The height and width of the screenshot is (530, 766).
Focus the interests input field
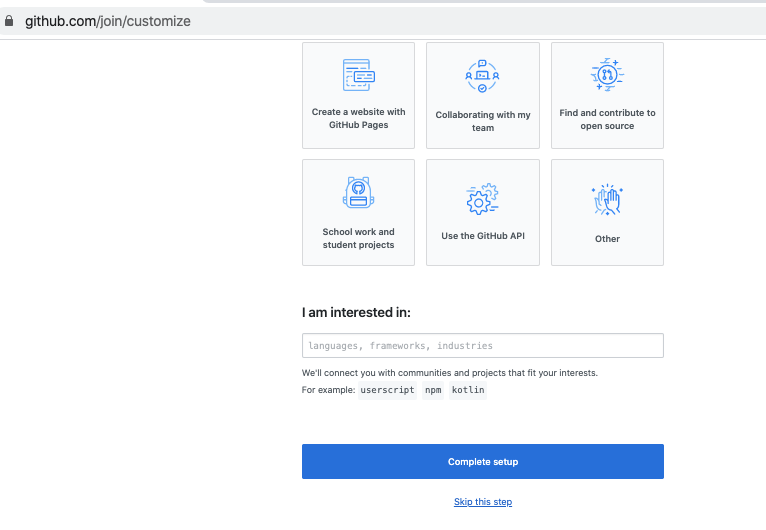(x=483, y=345)
